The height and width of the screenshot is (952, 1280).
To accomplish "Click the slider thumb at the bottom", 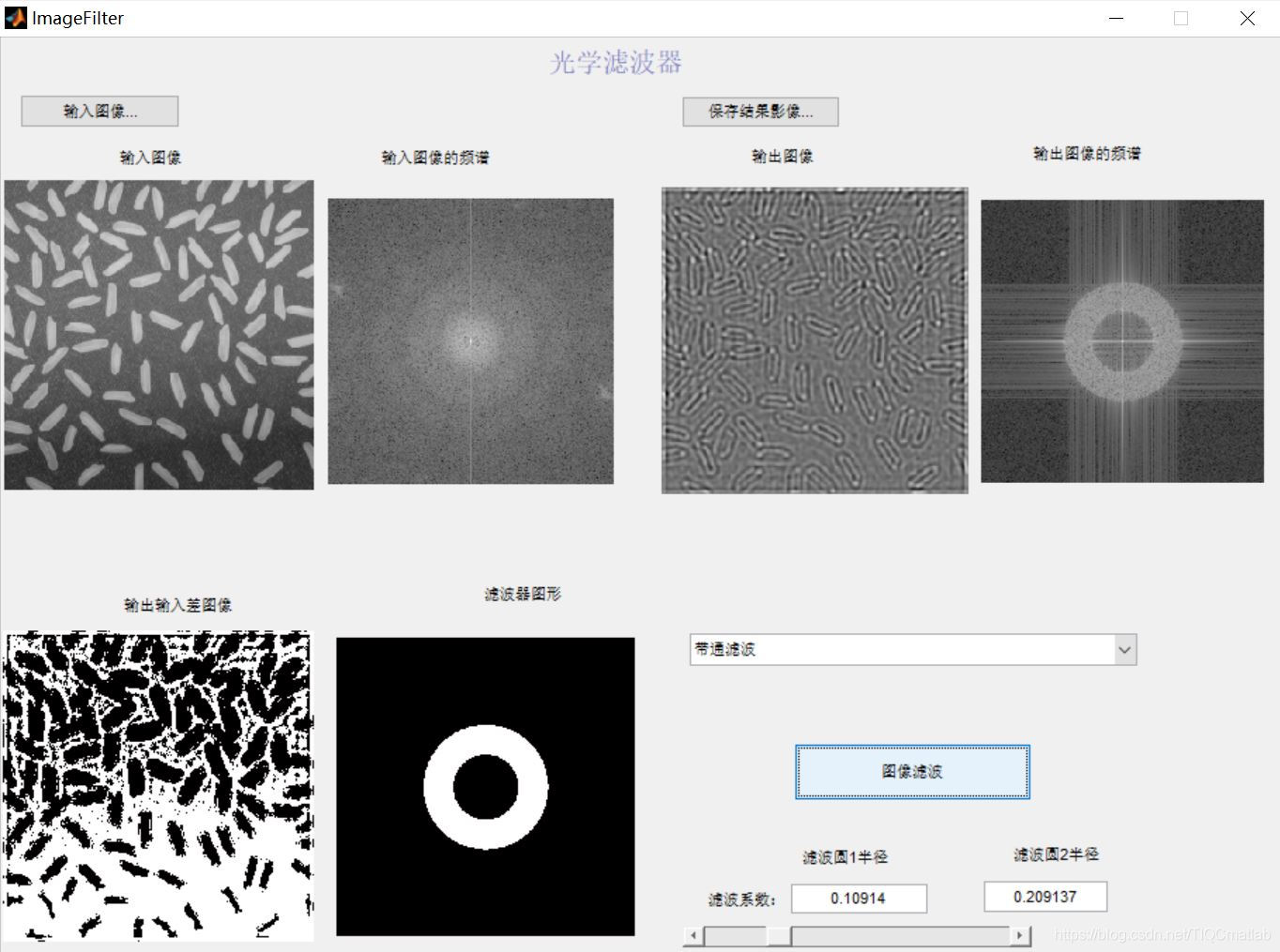I will [x=779, y=935].
